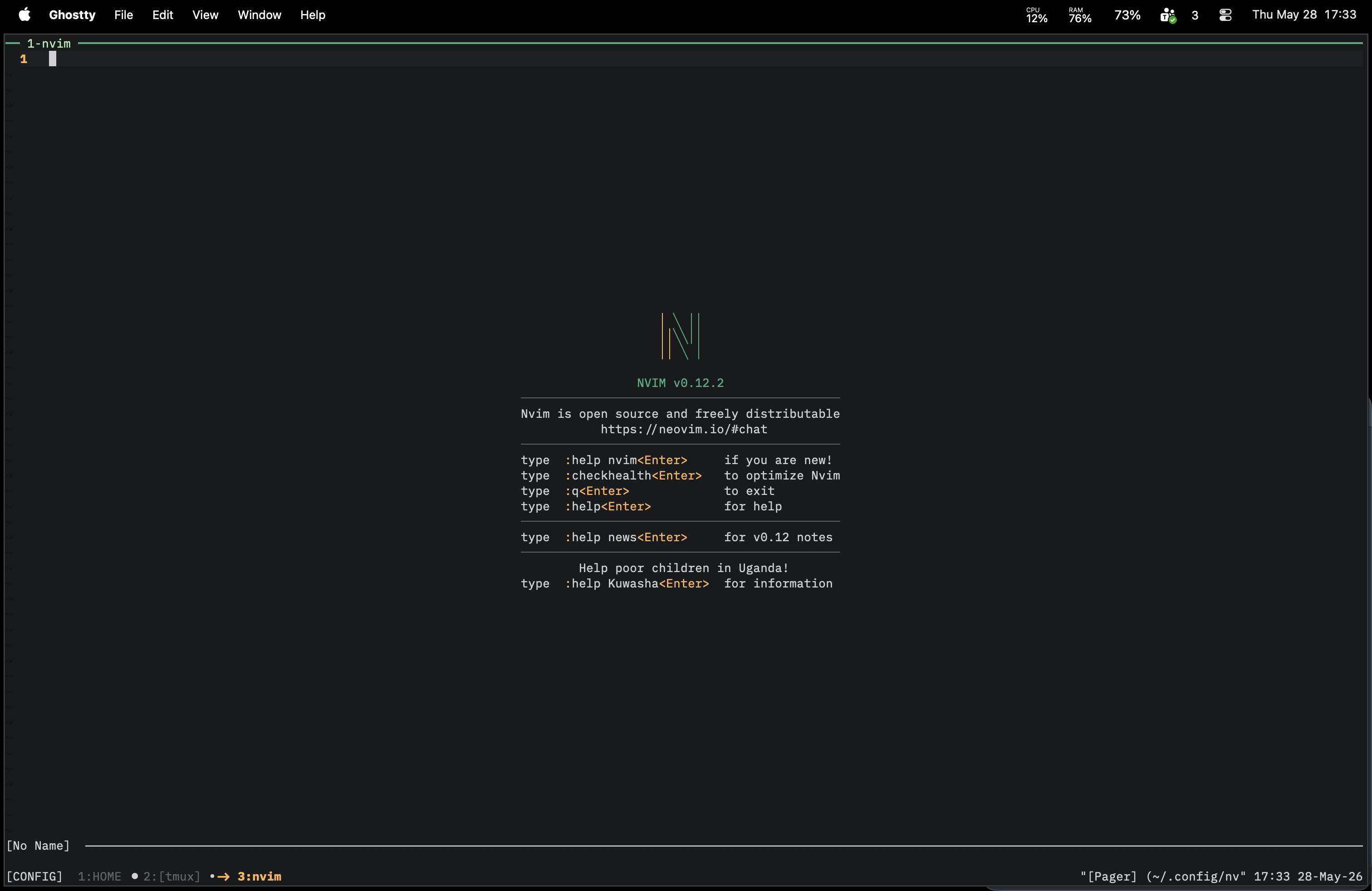Click the 28-May-26 date in tmux status

pos(1330,876)
